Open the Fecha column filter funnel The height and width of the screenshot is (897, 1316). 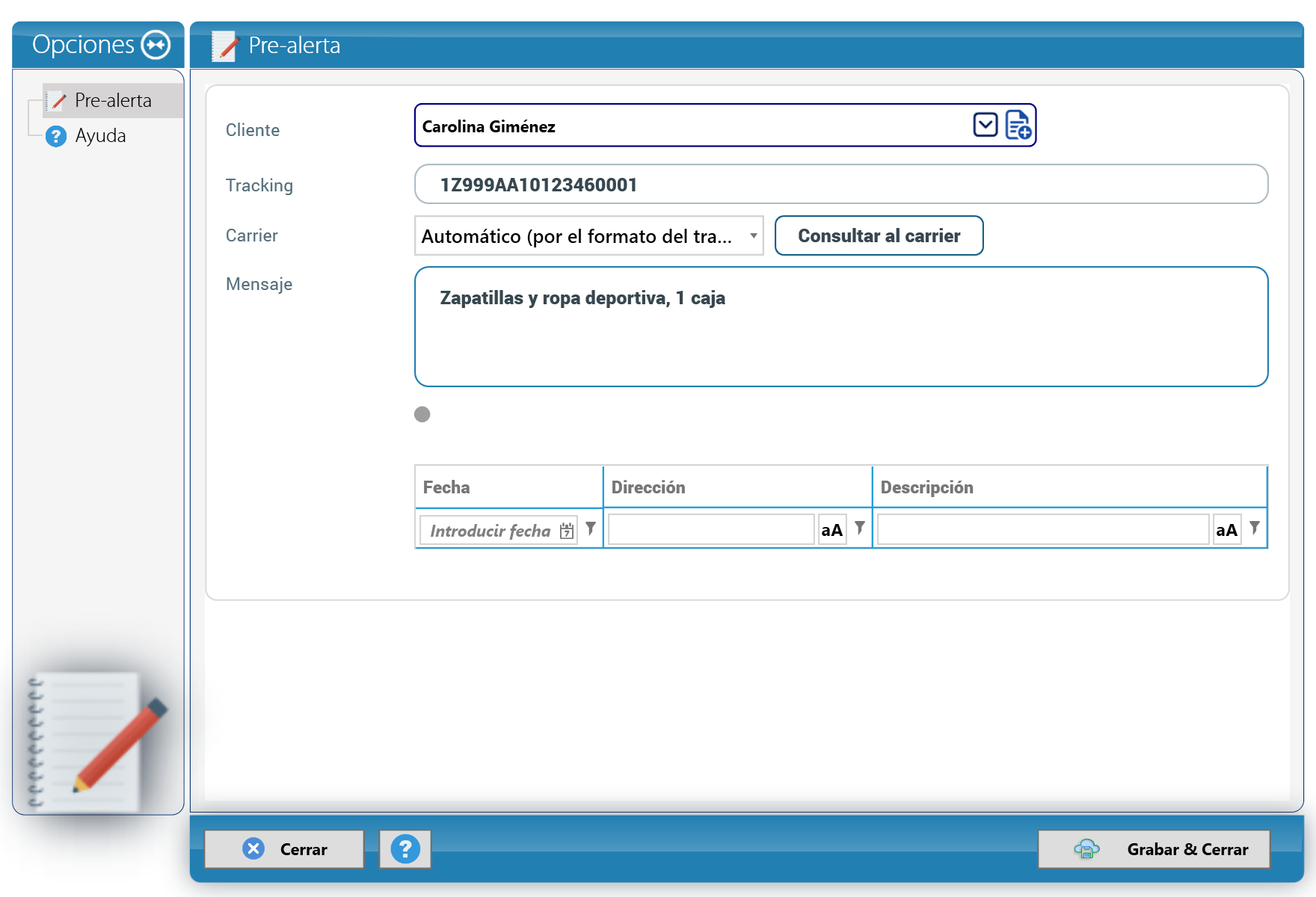click(591, 528)
